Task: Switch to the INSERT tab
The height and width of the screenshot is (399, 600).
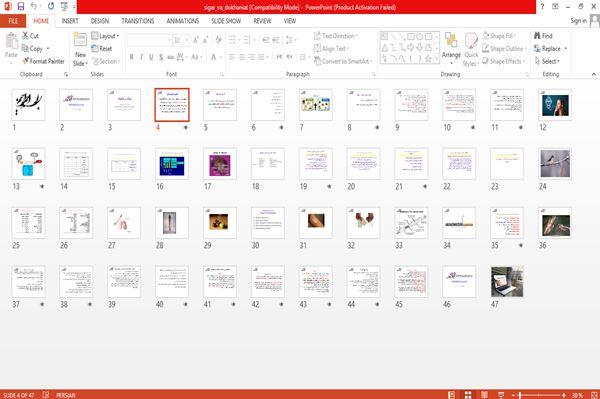Action: pyautogui.click(x=70, y=21)
